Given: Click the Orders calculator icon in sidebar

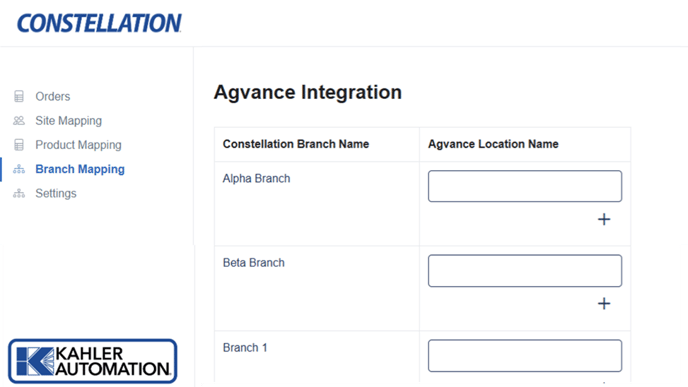Looking at the screenshot, I should click(19, 96).
